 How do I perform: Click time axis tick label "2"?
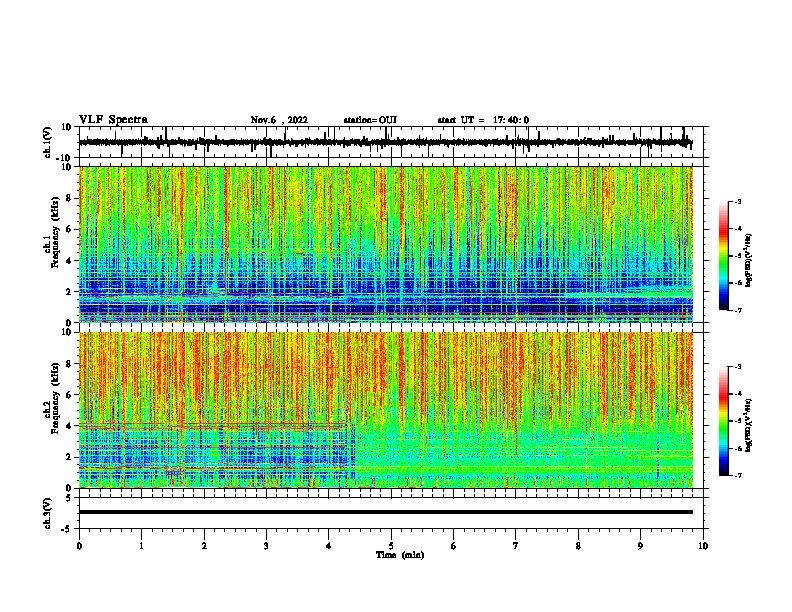[x=204, y=546]
